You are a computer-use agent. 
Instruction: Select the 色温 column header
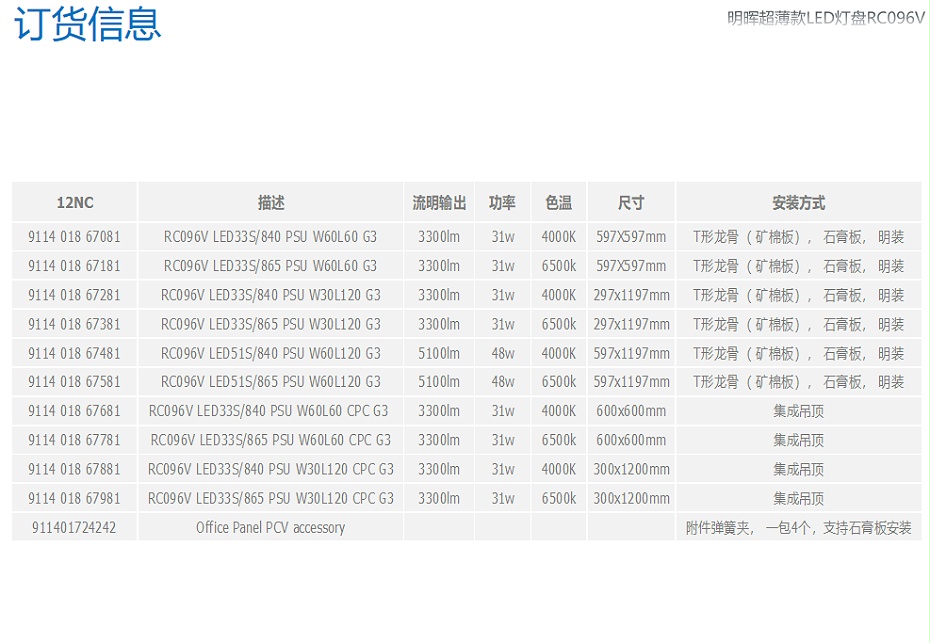coord(559,203)
